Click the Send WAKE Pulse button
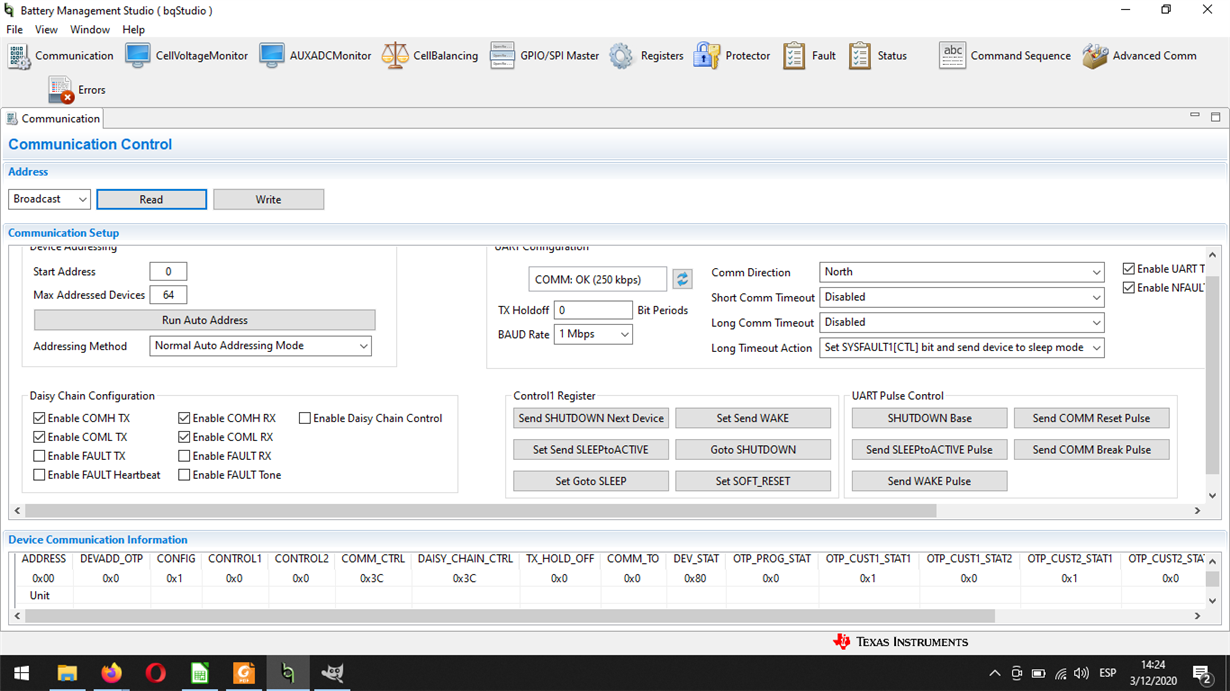This screenshot has height=691, width=1230. [929, 481]
